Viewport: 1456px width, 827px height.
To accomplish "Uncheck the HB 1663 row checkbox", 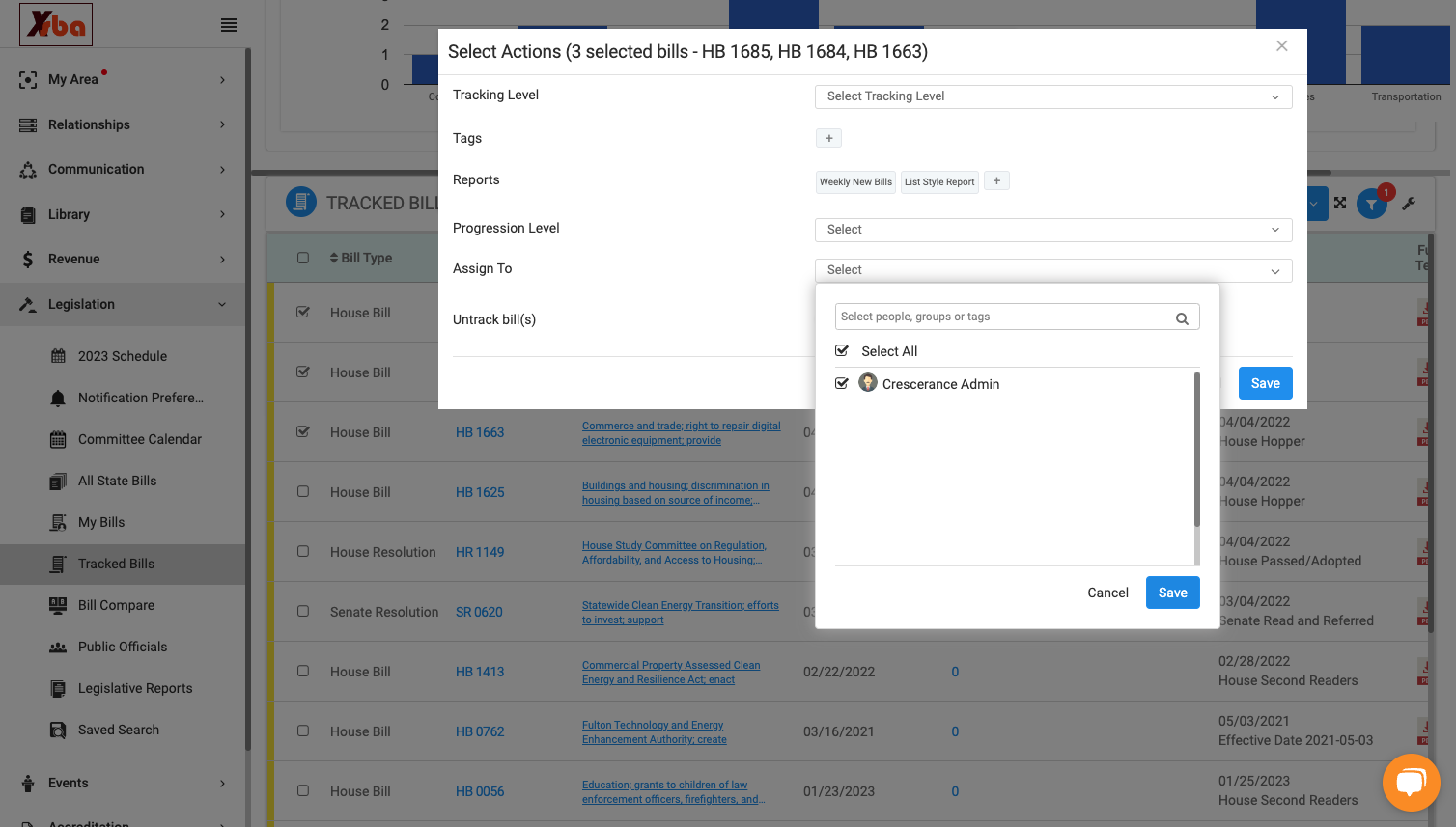I will [x=303, y=431].
